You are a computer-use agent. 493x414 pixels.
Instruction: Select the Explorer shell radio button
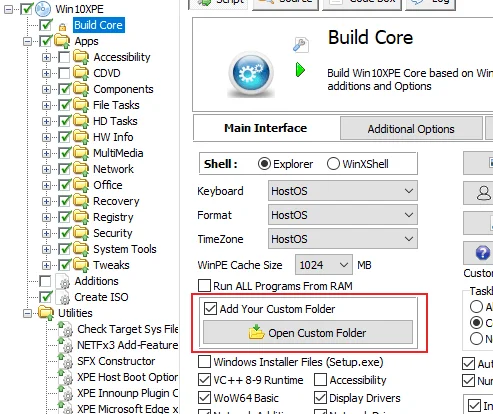pos(264,164)
